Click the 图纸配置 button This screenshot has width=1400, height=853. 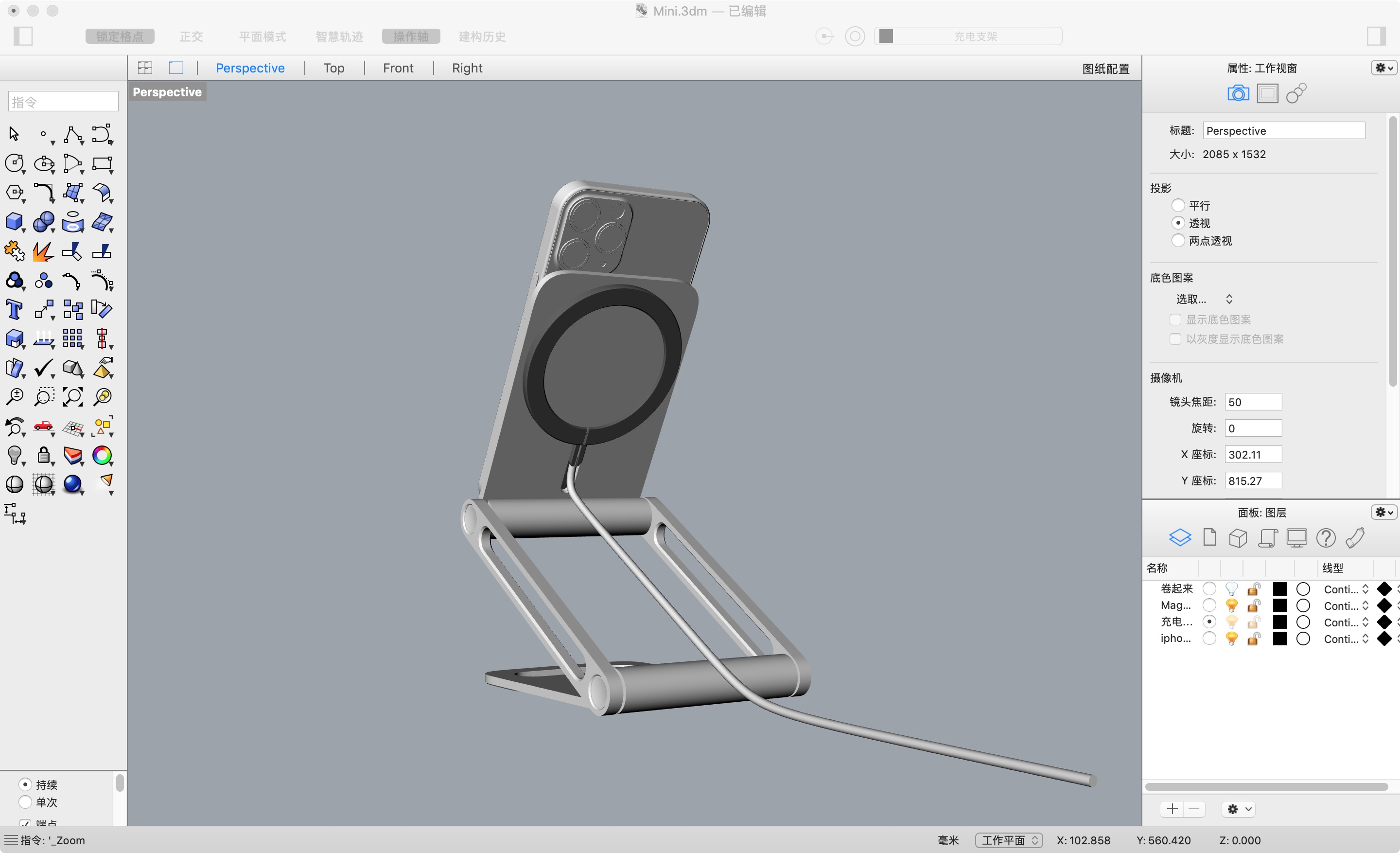(x=1105, y=68)
